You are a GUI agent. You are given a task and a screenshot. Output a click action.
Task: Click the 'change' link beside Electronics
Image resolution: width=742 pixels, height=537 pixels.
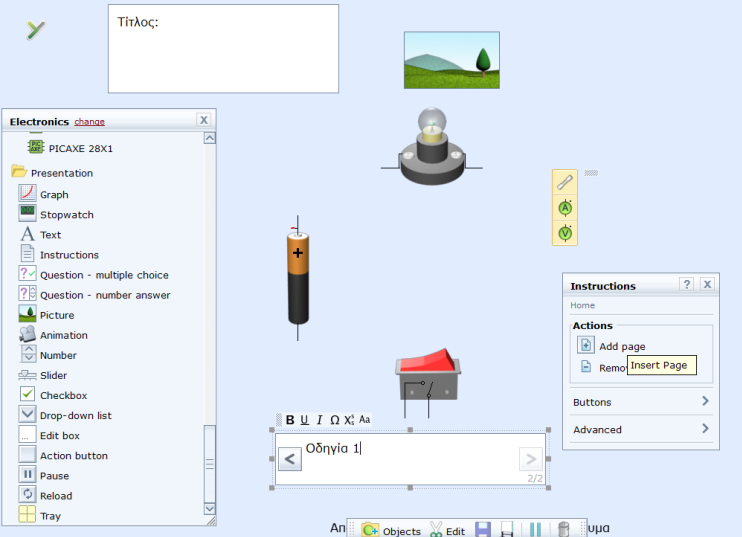(89, 122)
